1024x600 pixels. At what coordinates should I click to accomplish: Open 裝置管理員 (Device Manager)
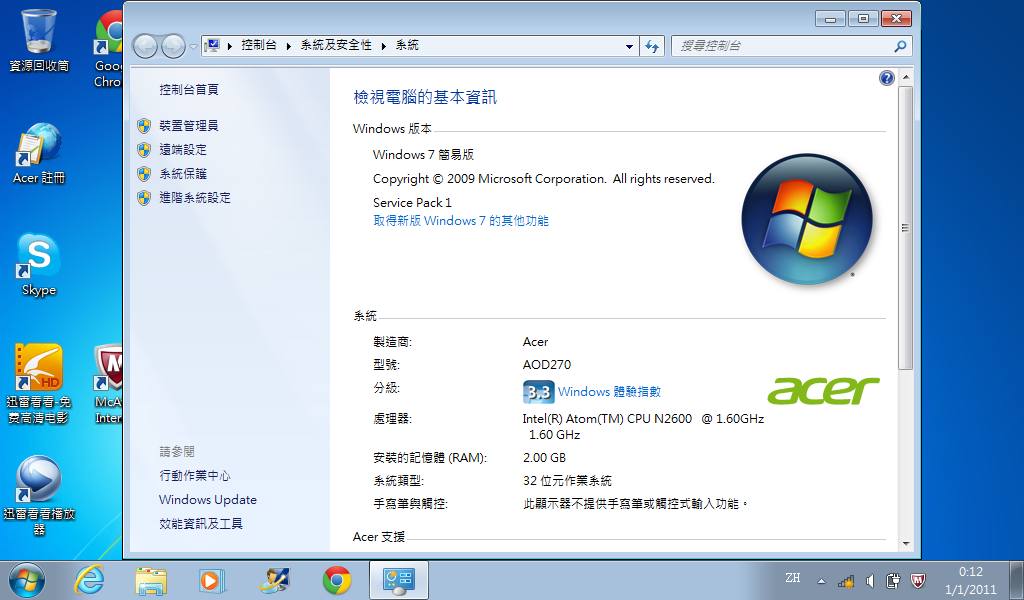[189, 125]
